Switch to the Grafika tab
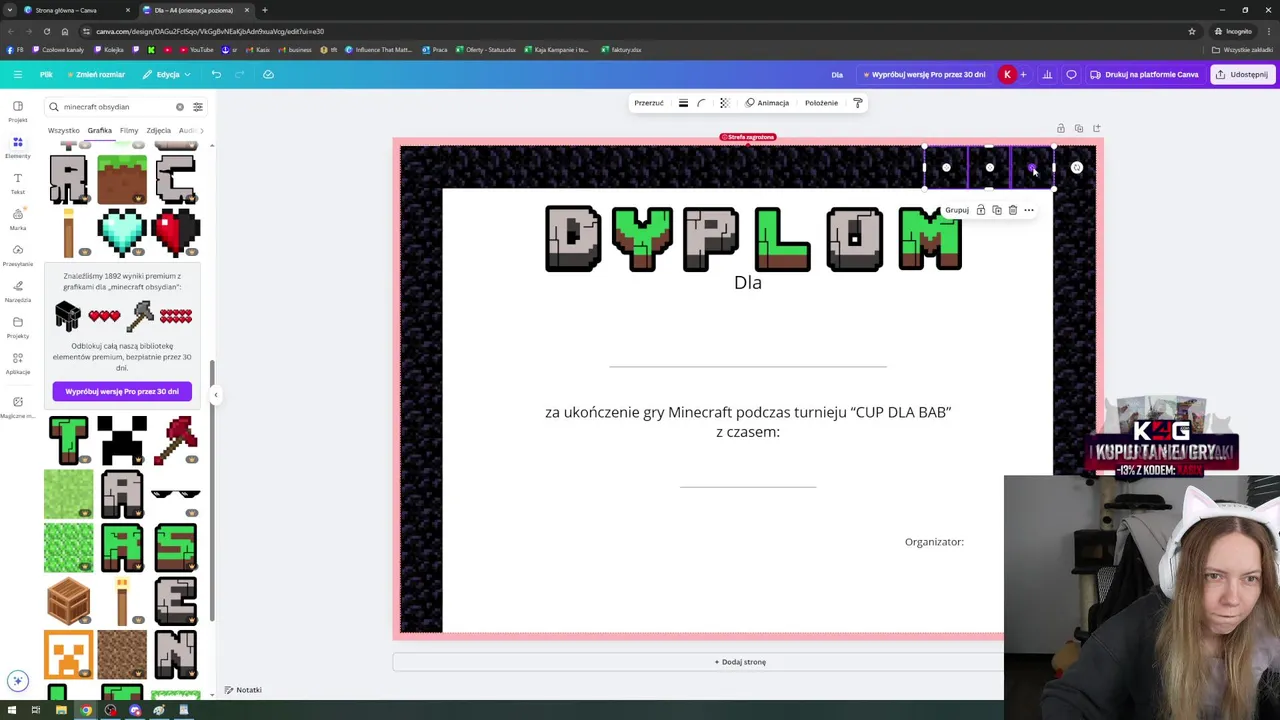The image size is (1280, 720). coord(99,130)
